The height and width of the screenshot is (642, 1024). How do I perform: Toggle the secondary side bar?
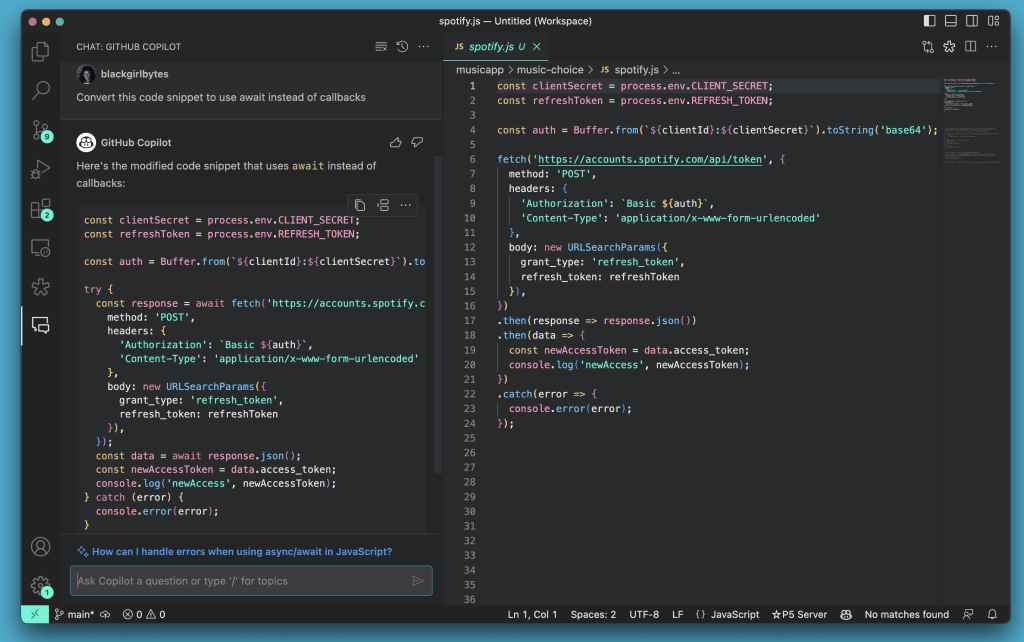coord(972,21)
